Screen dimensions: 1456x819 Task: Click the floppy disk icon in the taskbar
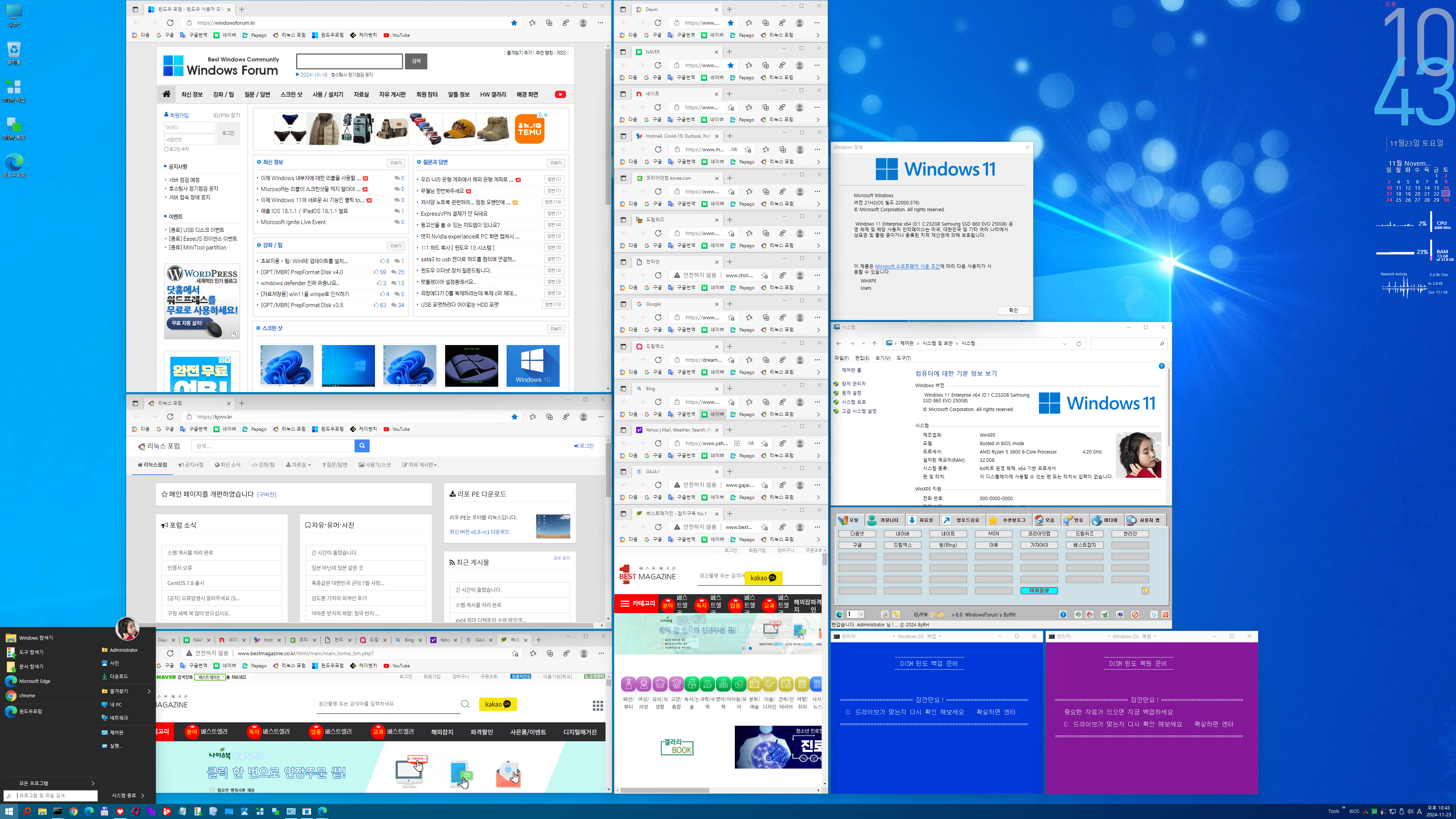(x=104, y=811)
